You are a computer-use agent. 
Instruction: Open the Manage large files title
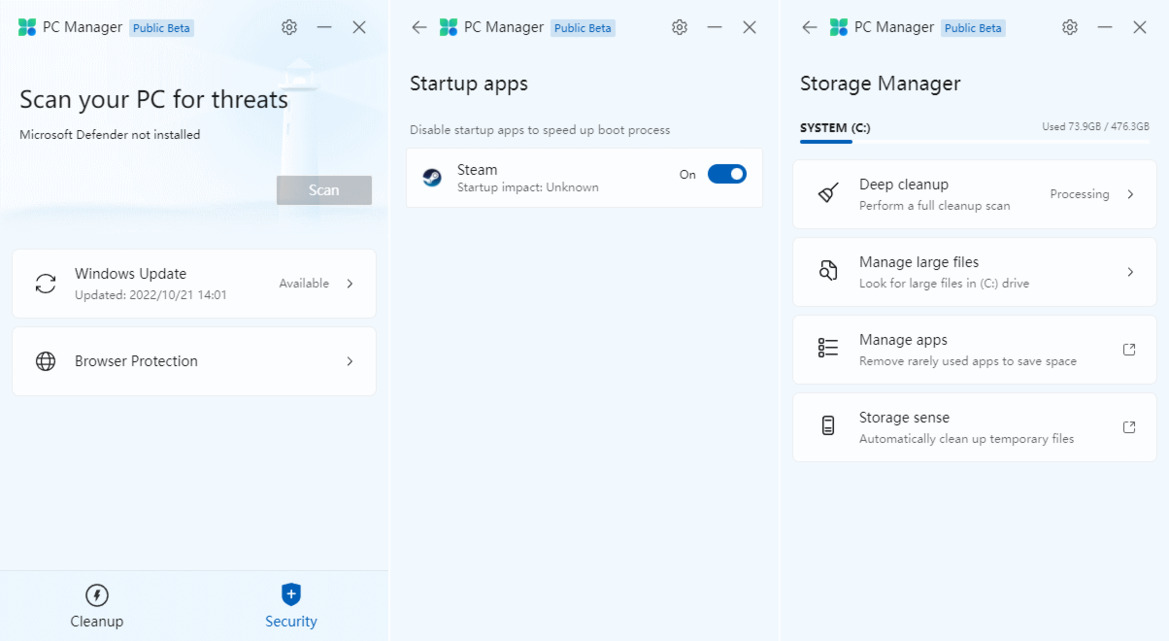918,262
